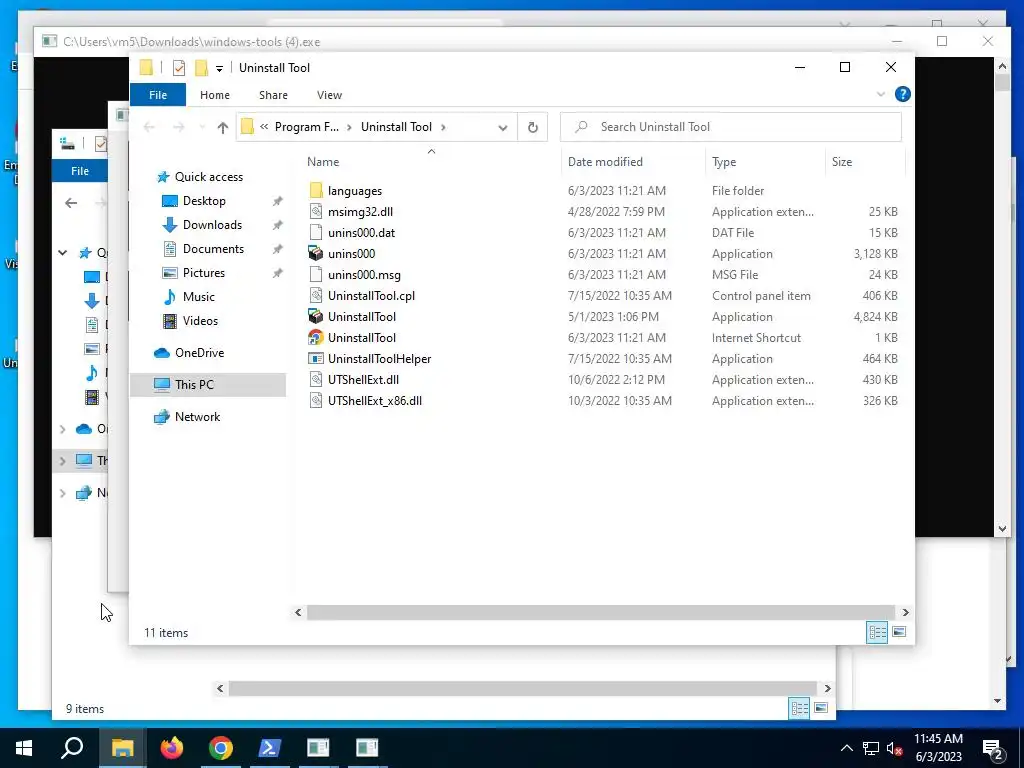
Task: Select Music in navigation pane
Action: (199, 297)
